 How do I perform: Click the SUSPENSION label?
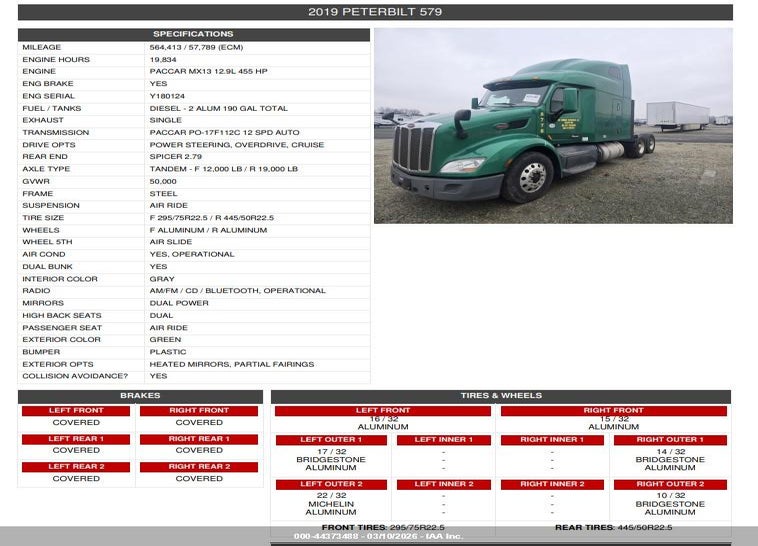tap(51, 206)
